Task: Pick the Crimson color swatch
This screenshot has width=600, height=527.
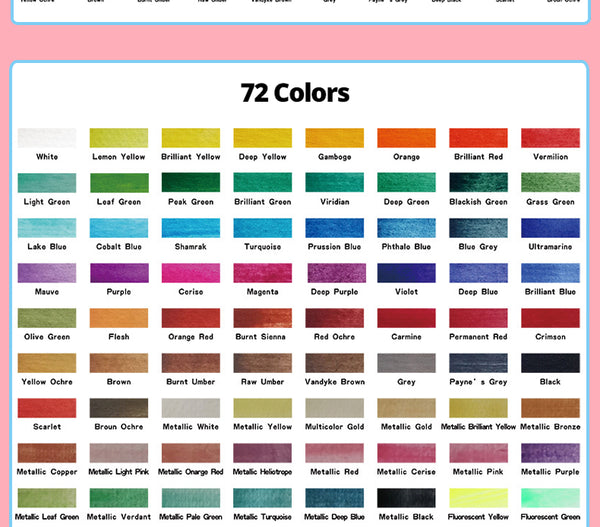Action: [550, 318]
